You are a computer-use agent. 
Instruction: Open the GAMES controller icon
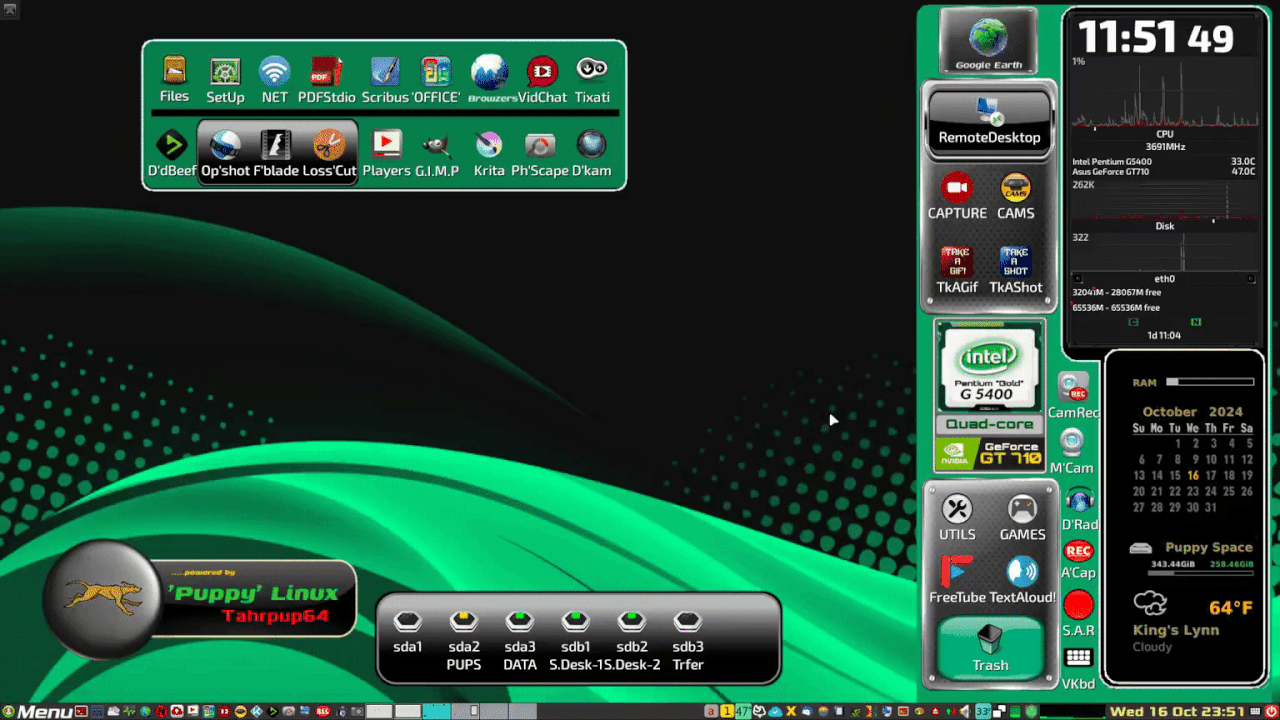point(1022,509)
